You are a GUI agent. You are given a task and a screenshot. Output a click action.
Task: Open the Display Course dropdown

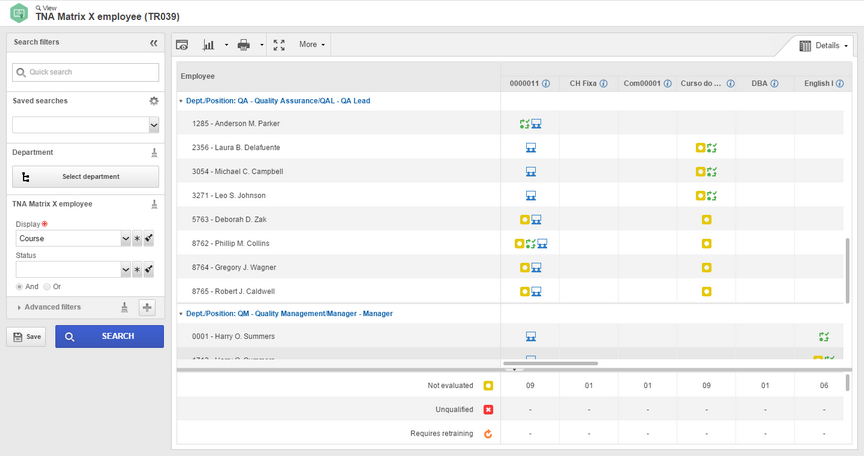(126, 238)
